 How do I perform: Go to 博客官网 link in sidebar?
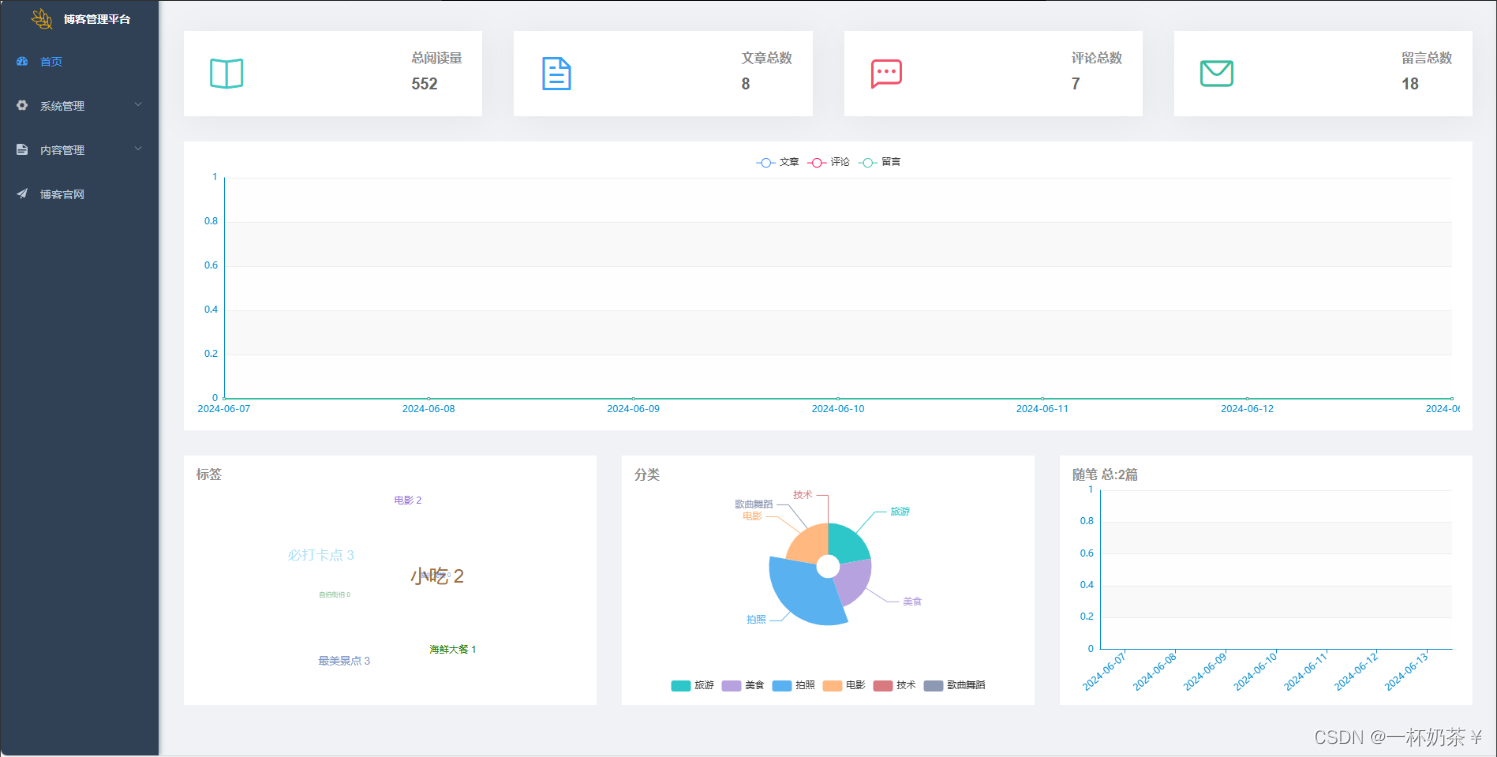tap(79, 194)
